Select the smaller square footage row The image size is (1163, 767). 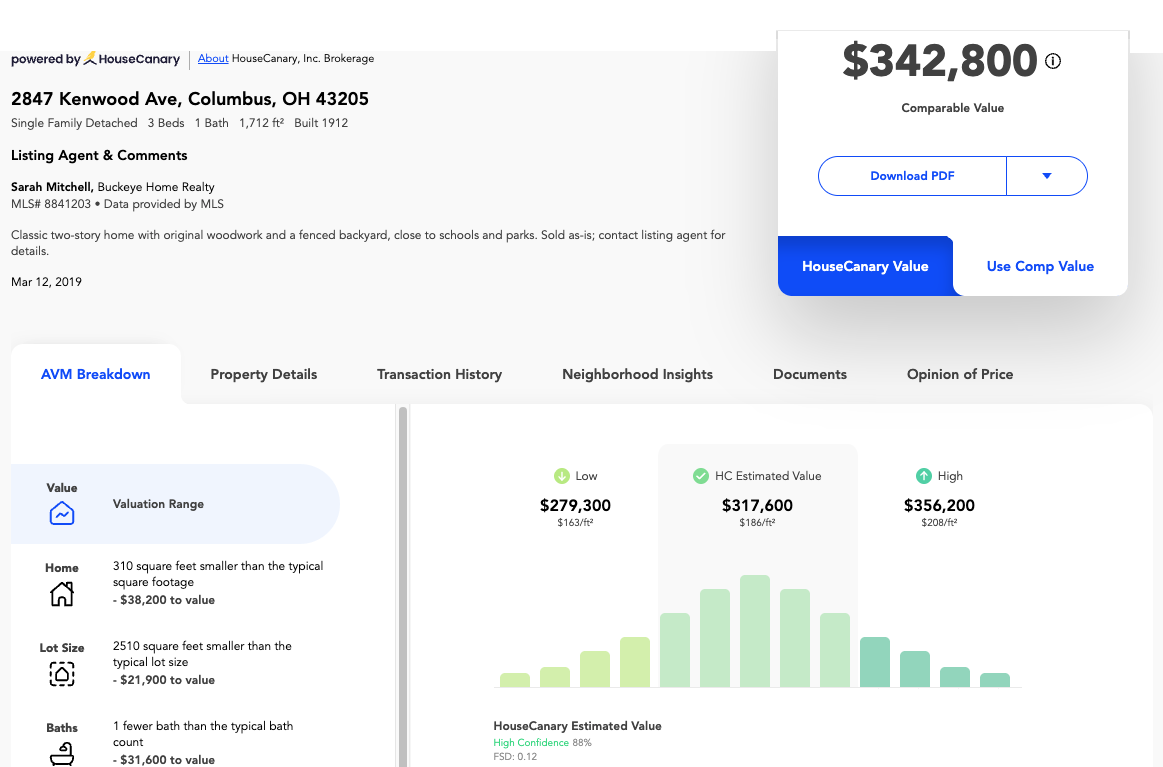click(x=175, y=584)
